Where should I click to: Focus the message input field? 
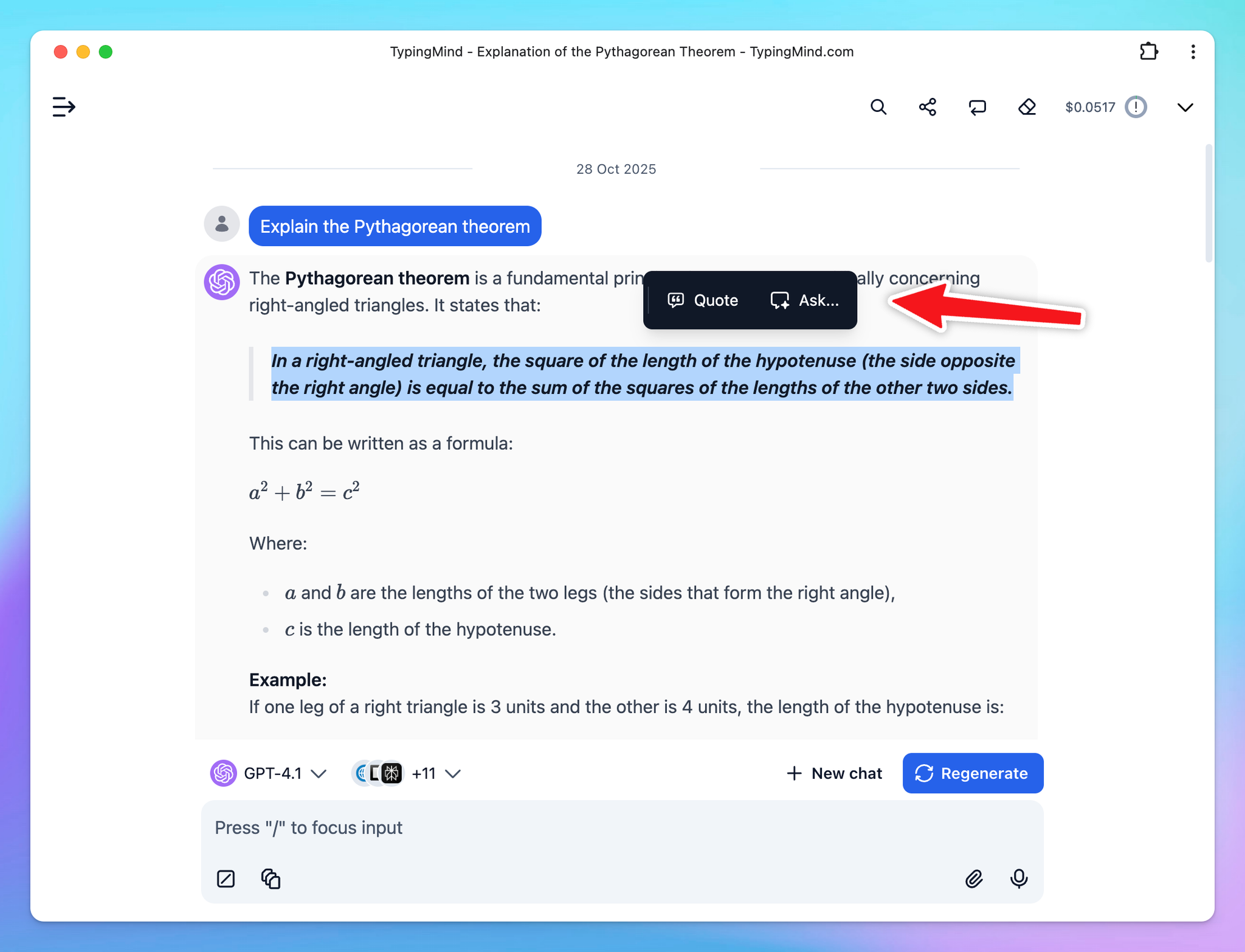[608, 828]
